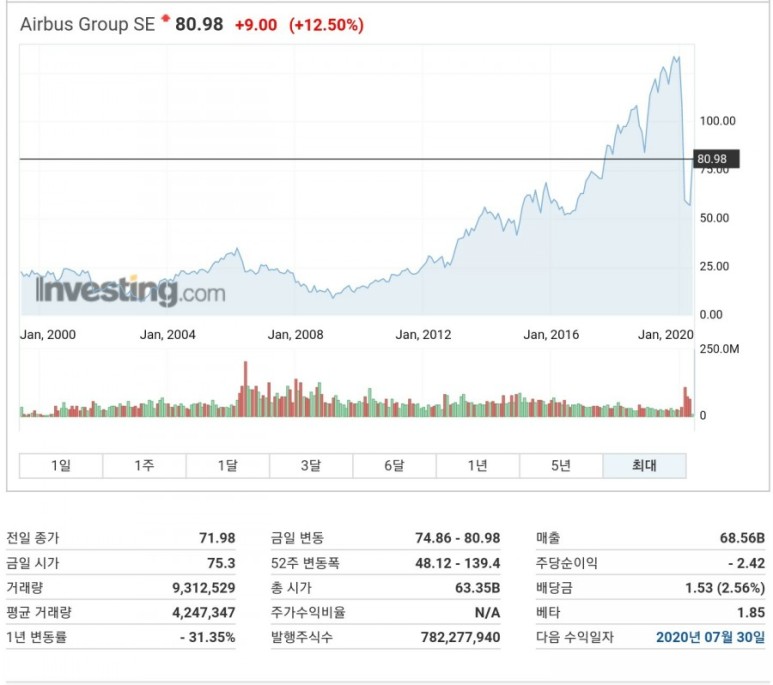Switch chart to 6달 range
Image resolution: width=773 pixels, height=685 pixels.
[x=394, y=465]
